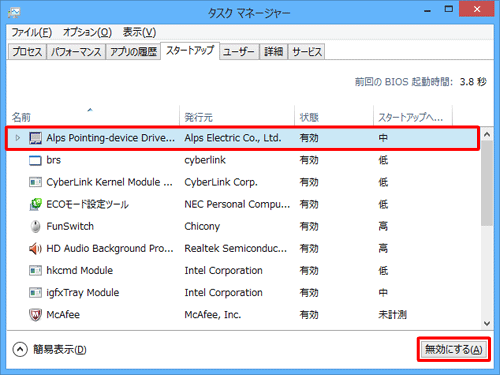This screenshot has height=375, width=500.
Task: Click the HD Audio Background speaker icon
Action: click(35, 248)
